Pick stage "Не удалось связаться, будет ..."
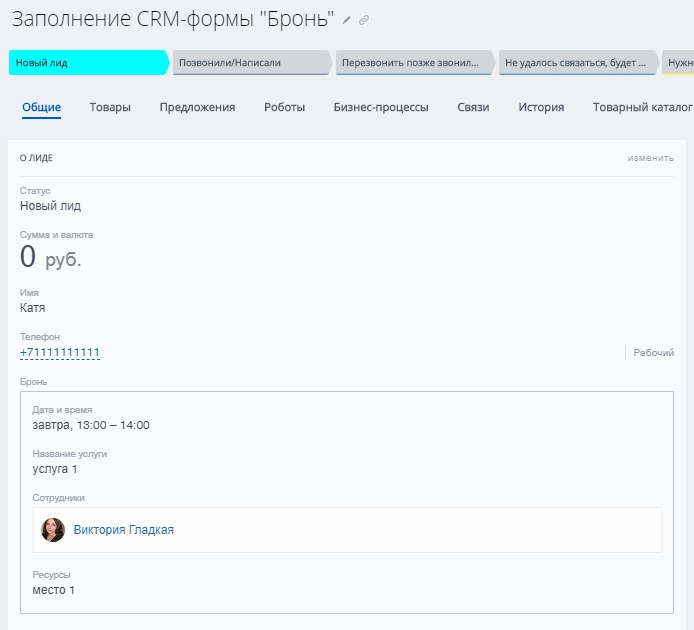 (578, 63)
